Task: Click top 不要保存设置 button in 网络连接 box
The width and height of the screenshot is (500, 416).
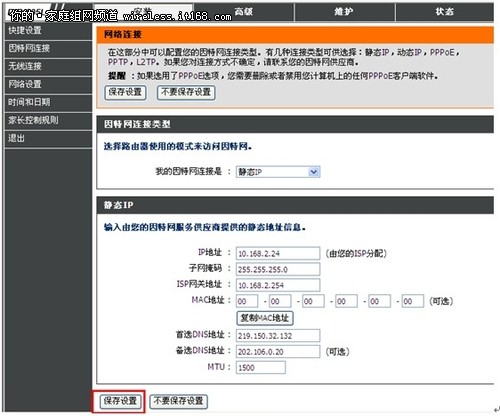Action: [186, 92]
